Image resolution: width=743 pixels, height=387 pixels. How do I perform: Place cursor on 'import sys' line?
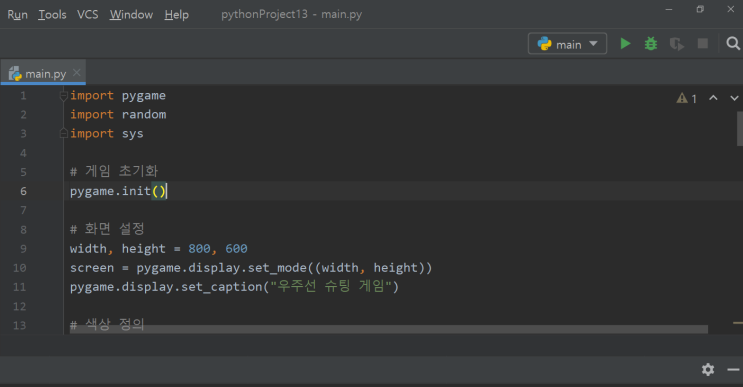click(107, 134)
